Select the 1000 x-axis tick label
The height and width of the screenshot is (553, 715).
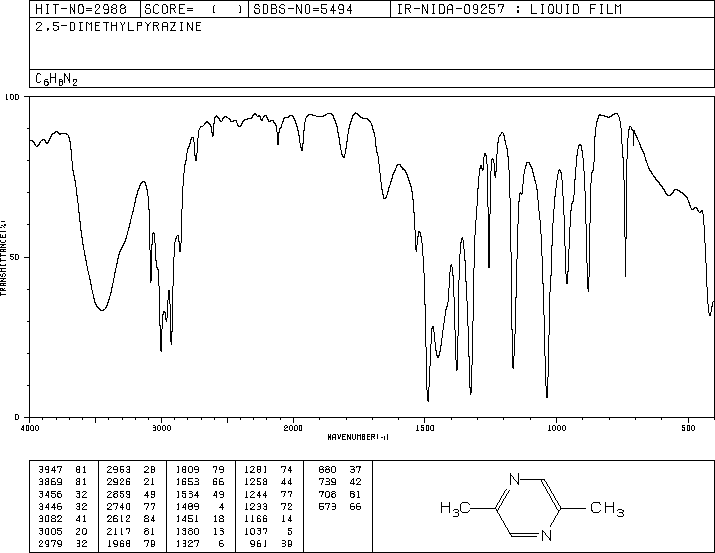tap(556, 428)
